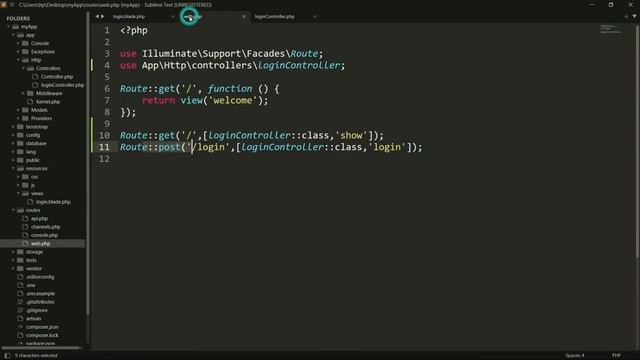Collapse the Controllers folder
640x360 pixels.
point(23,68)
